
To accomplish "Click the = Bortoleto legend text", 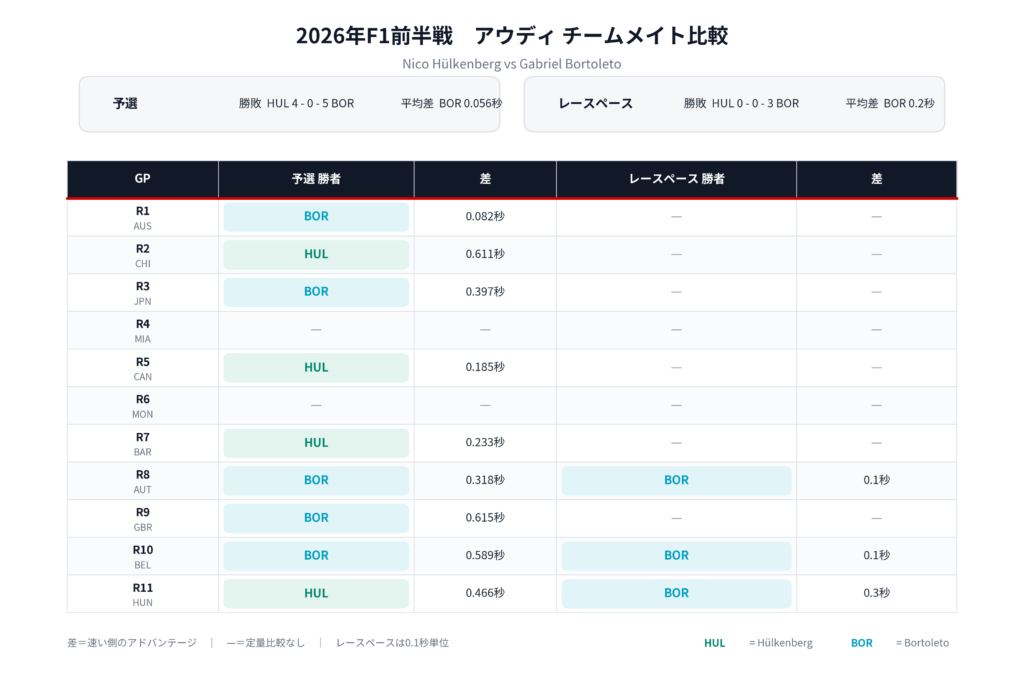I will pos(922,643).
